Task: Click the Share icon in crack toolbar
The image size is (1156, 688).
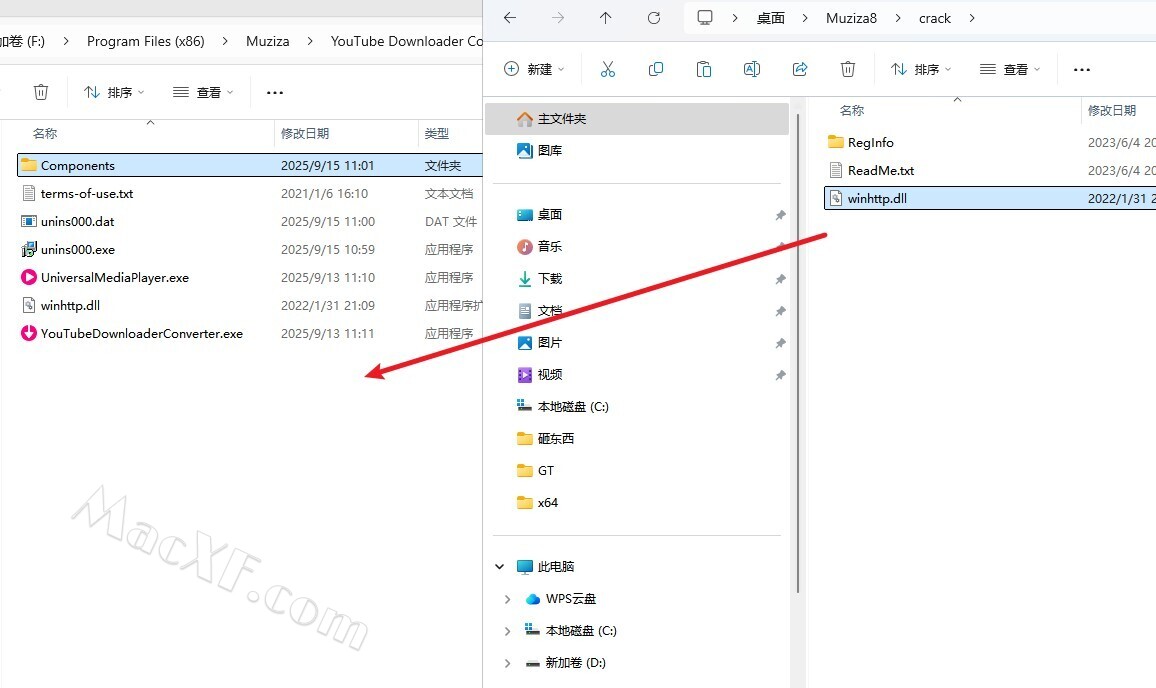Action: pyautogui.click(x=800, y=69)
